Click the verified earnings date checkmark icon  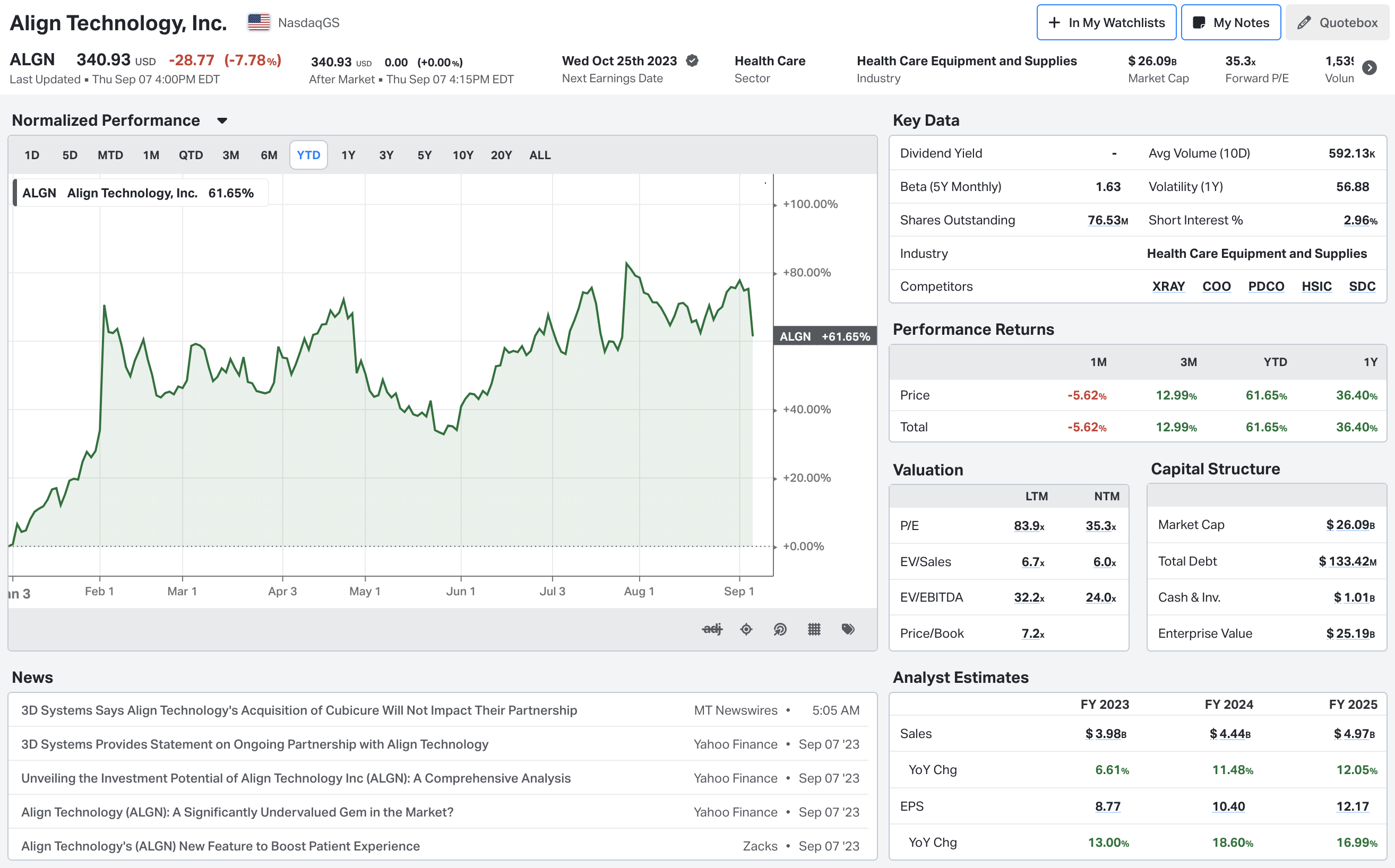(693, 60)
